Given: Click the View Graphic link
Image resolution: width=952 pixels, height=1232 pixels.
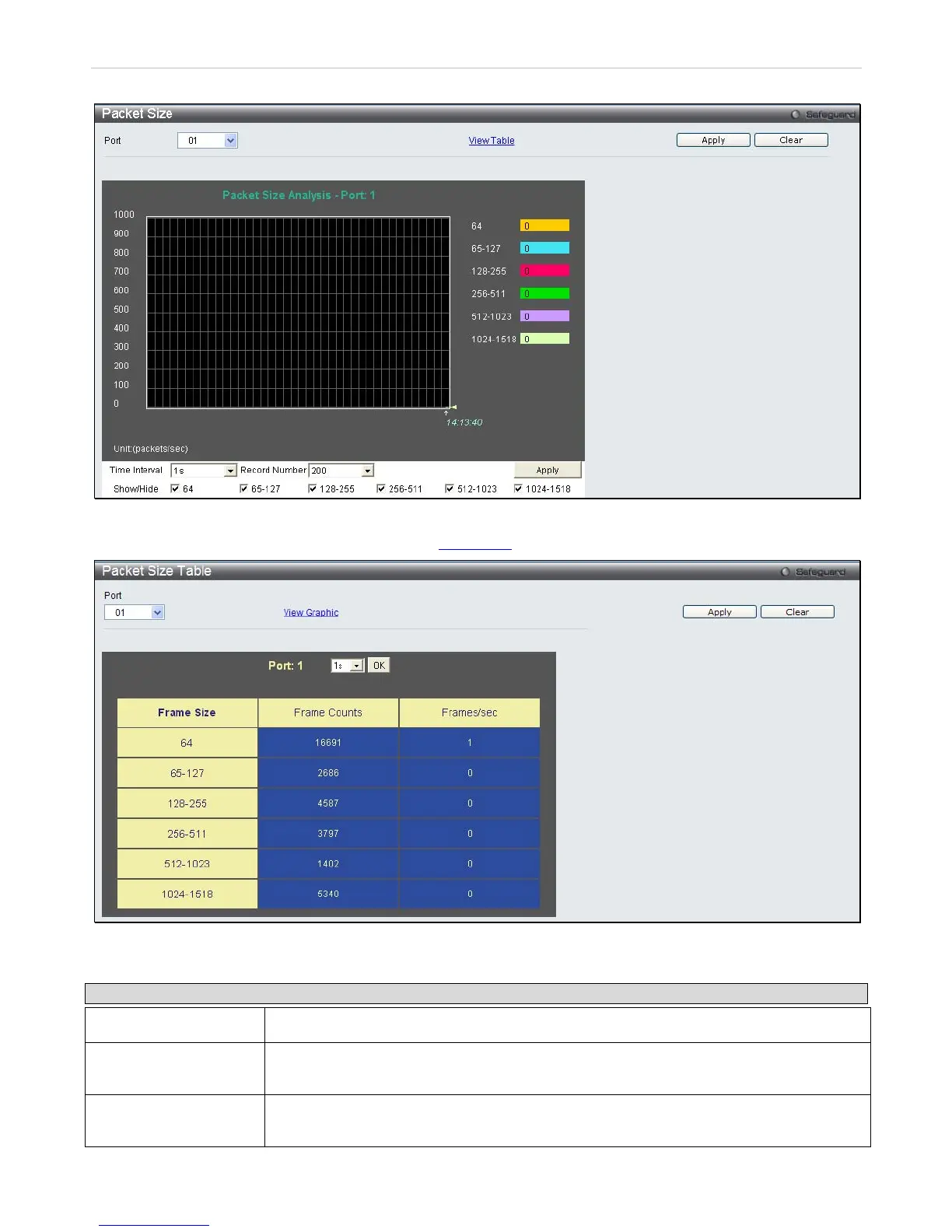Looking at the screenshot, I should [x=311, y=613].
